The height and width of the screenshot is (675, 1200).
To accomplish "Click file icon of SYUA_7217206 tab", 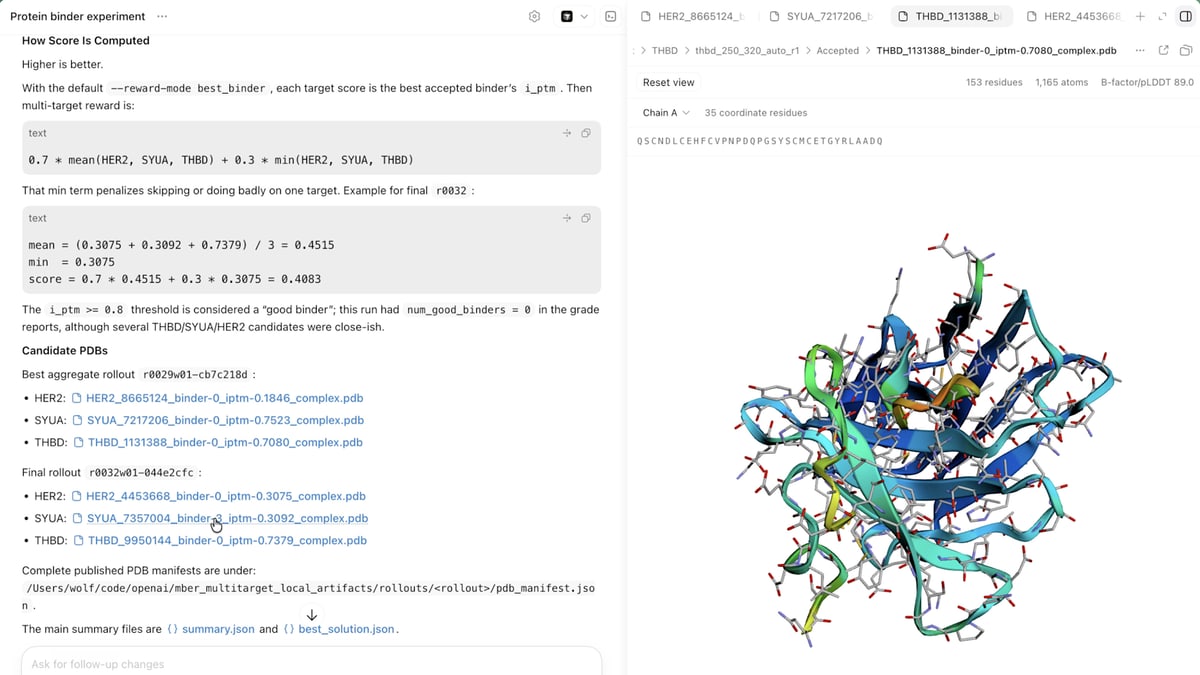I will (774, 17).
